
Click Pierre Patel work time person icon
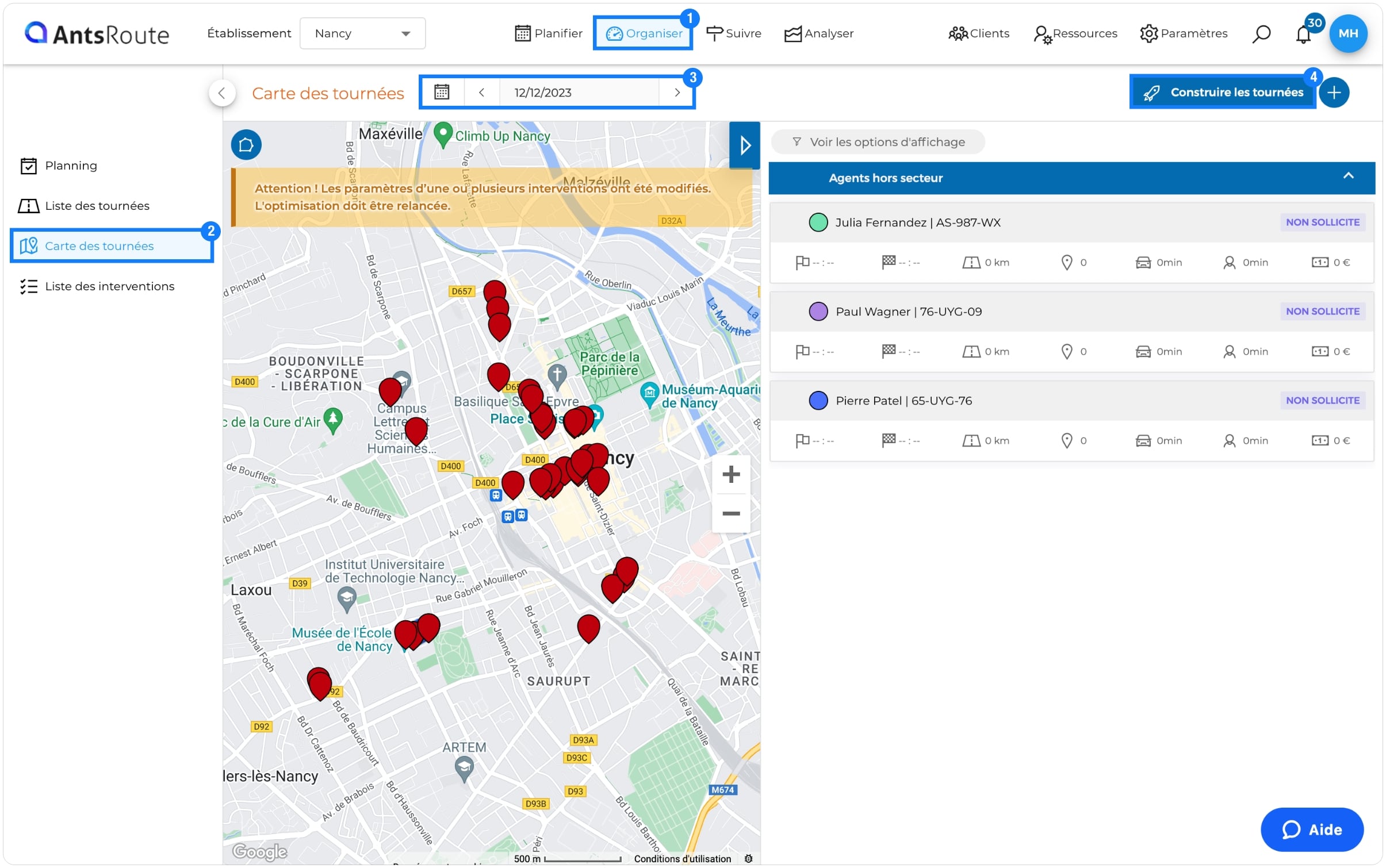[1229, 441]
